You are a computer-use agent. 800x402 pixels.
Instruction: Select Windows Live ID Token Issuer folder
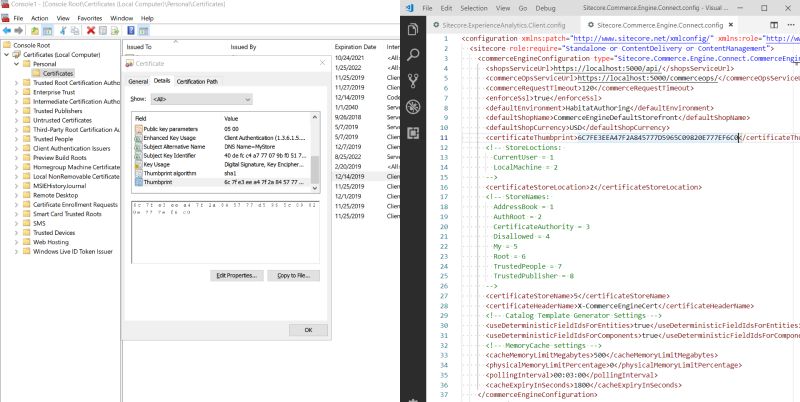pyautogui.click(x=72, y=251)
